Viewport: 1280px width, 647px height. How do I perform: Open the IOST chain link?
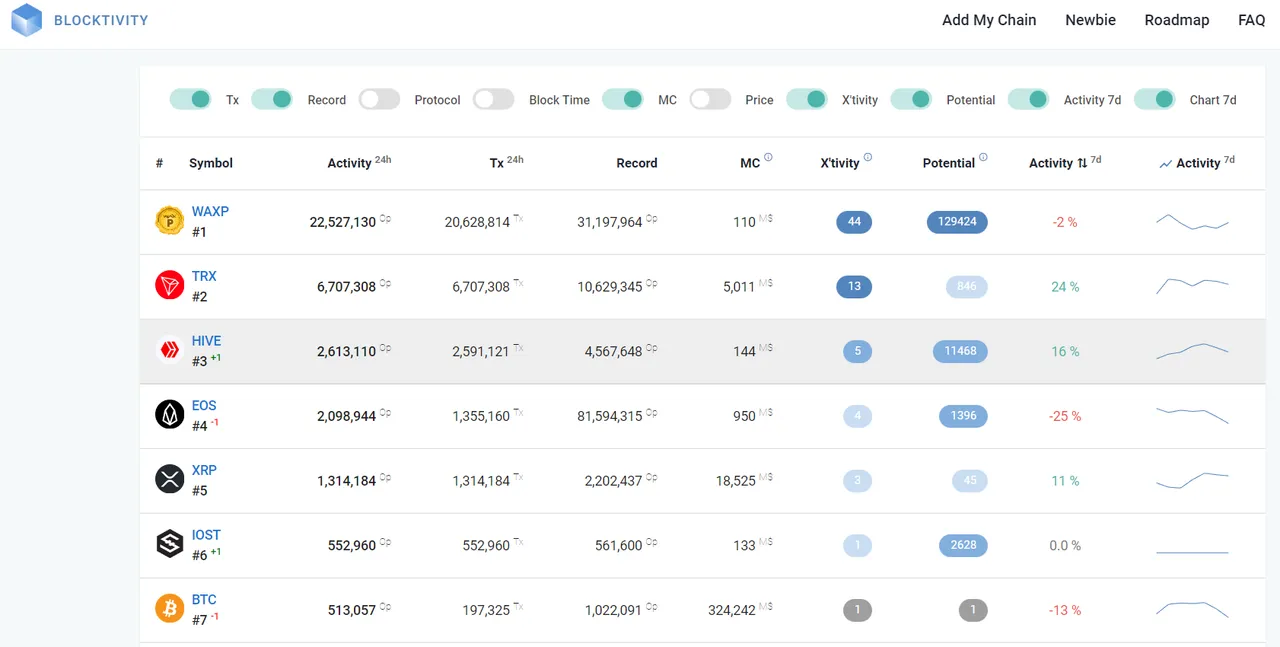(x=206, y=535)
